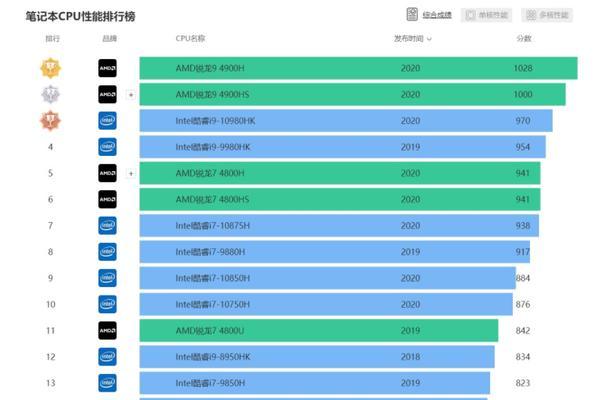Click the AMD logo beside AMD锐龙9 4900HS

107,94
